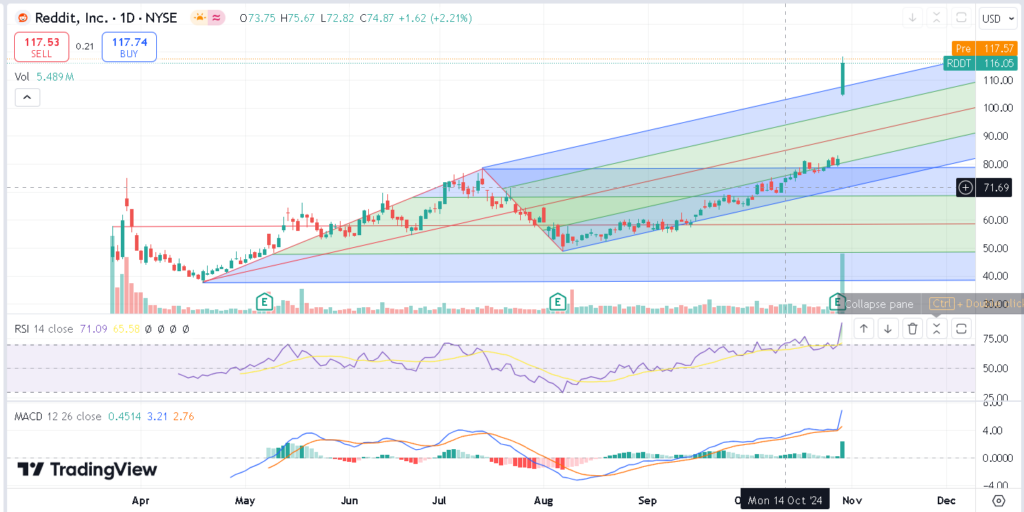Click the earnings E marker in early August
Screen dimensions: 1024x512
pos(557,302)
